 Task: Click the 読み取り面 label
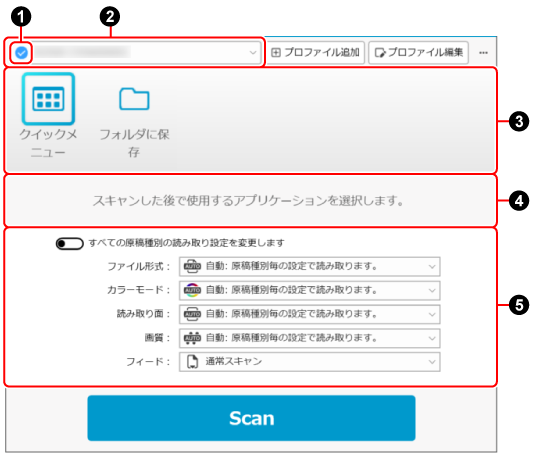tap(143, 314)
